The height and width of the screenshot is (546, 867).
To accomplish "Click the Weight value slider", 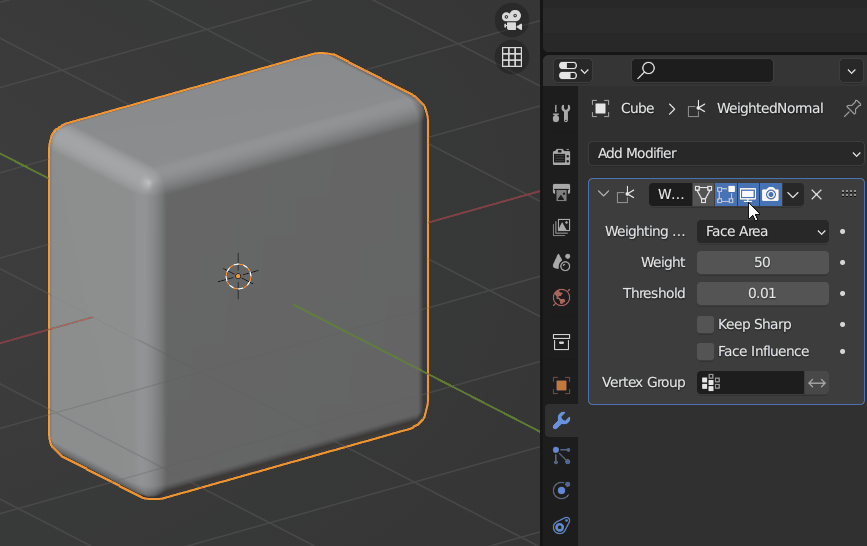I will point(762,262).
